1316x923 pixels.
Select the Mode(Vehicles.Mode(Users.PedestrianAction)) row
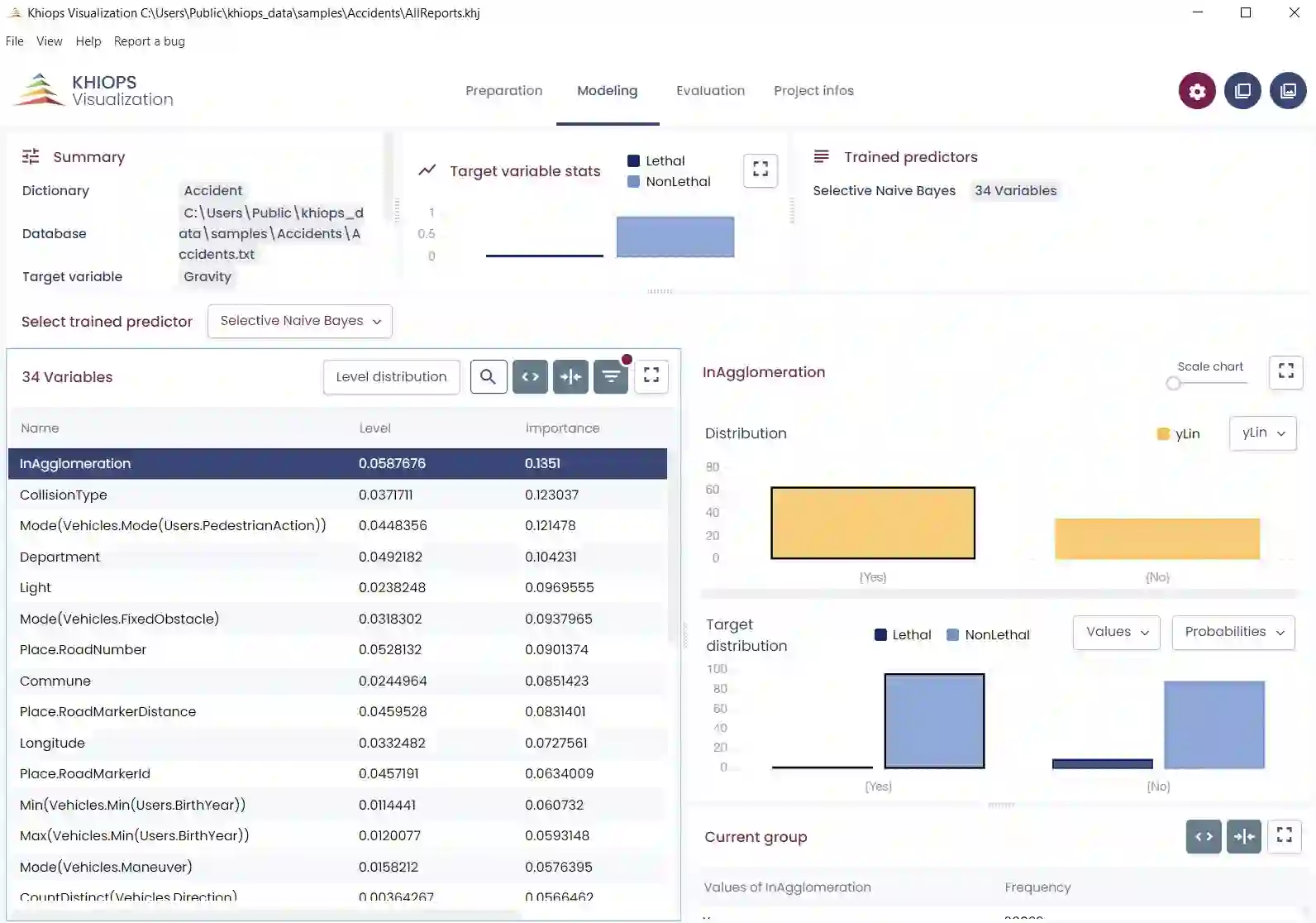(337, 526)
